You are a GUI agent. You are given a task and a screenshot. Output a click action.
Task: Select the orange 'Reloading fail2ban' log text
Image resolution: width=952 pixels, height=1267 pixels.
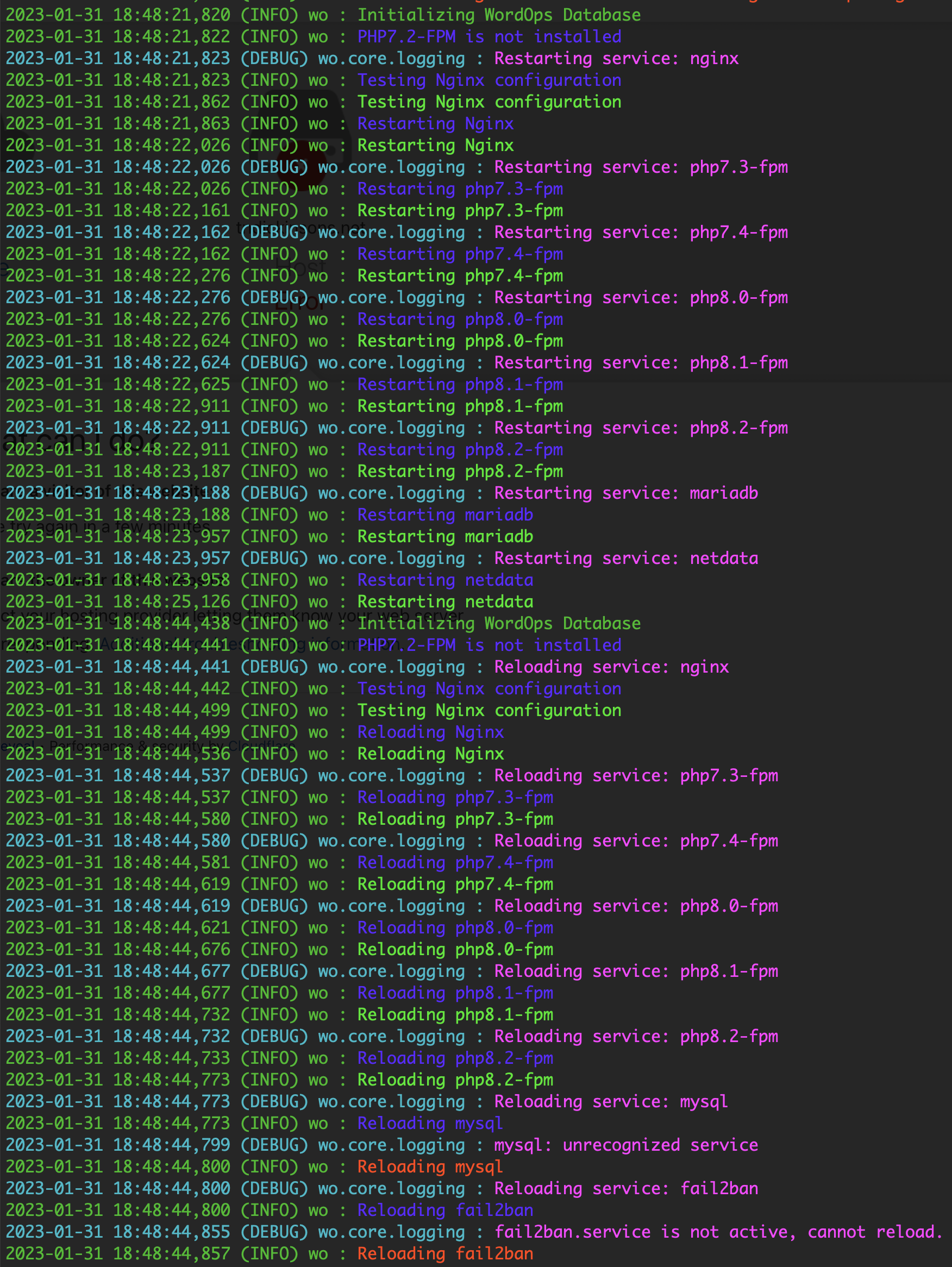pyautogui.click(x=444, y=1254)
